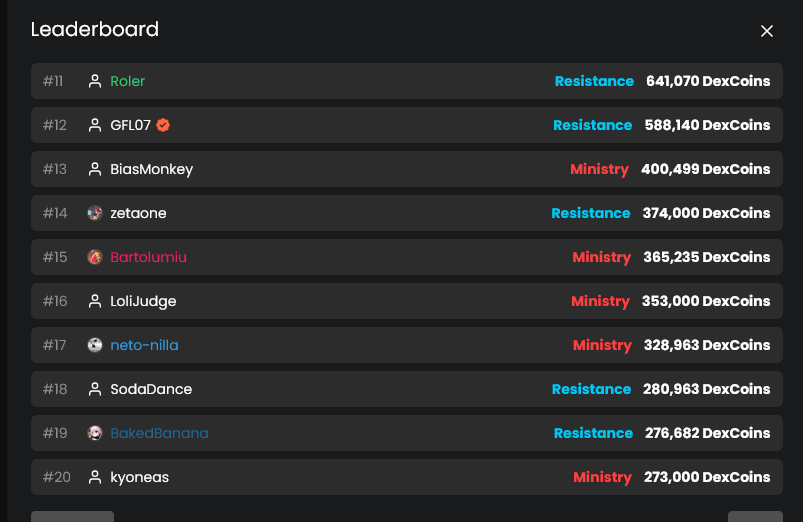Click the profile icon beside kyoneas
This screenshot has width=803, height=522.
pyautogui.click(x=95, y=477)
